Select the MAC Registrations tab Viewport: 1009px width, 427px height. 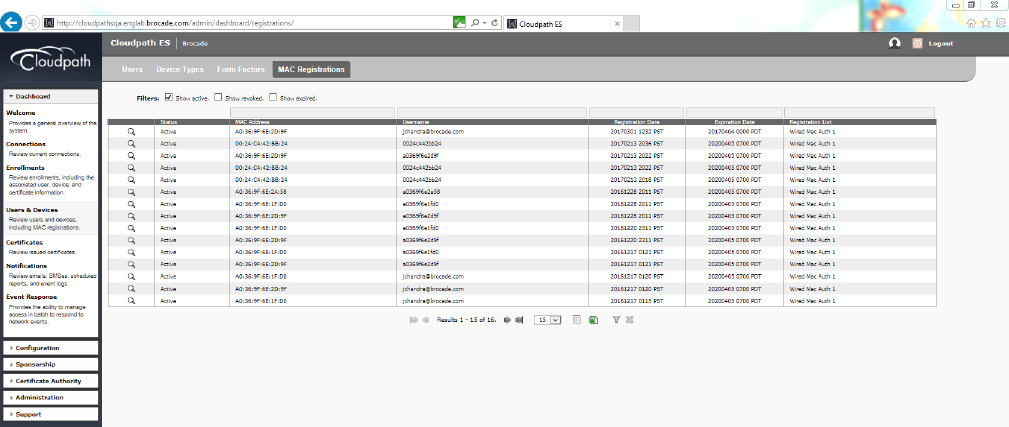311,69
